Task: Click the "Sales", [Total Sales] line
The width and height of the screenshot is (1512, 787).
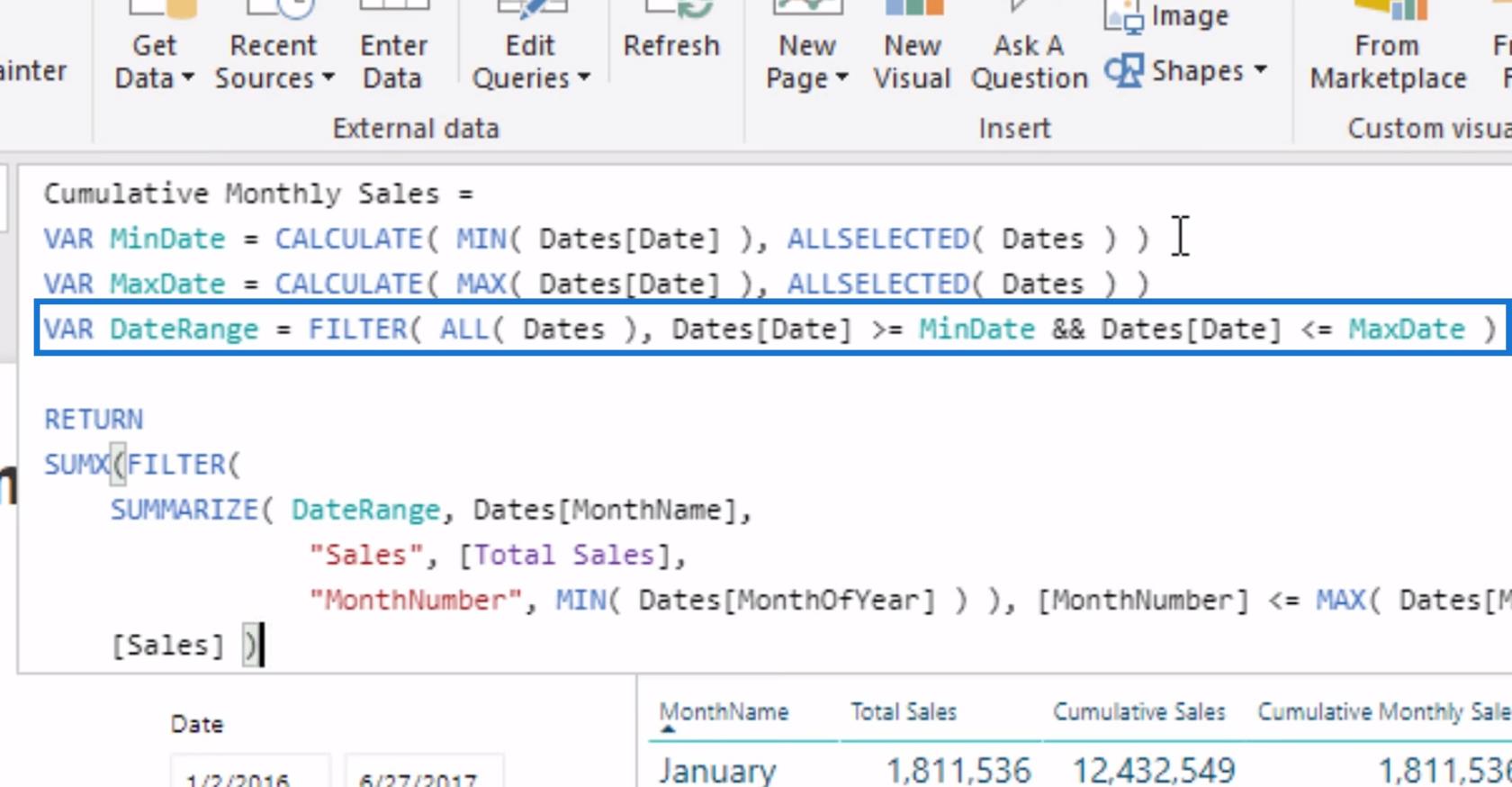Action: [498, 555]
